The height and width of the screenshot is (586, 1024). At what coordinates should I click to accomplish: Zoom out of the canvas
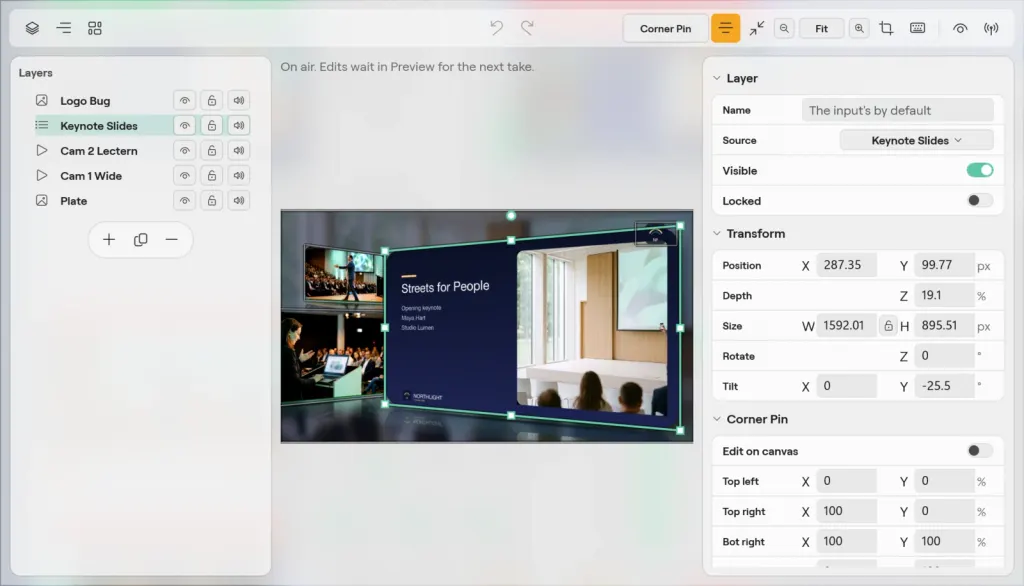(x=784, y=28)
